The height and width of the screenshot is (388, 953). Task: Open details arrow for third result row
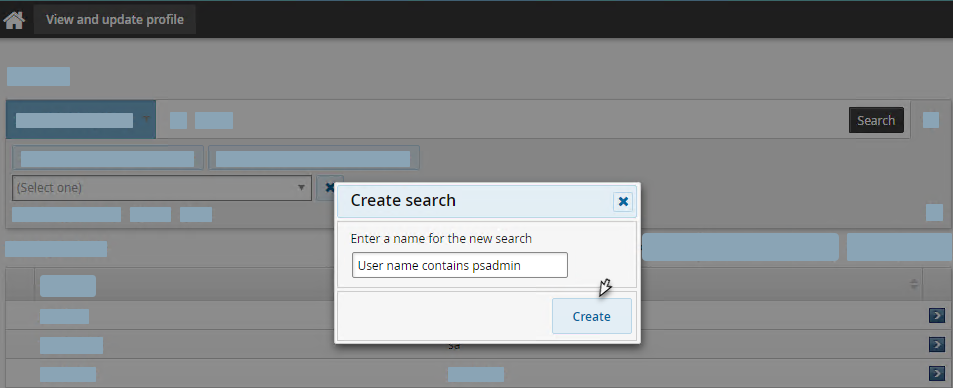point(937,373)
